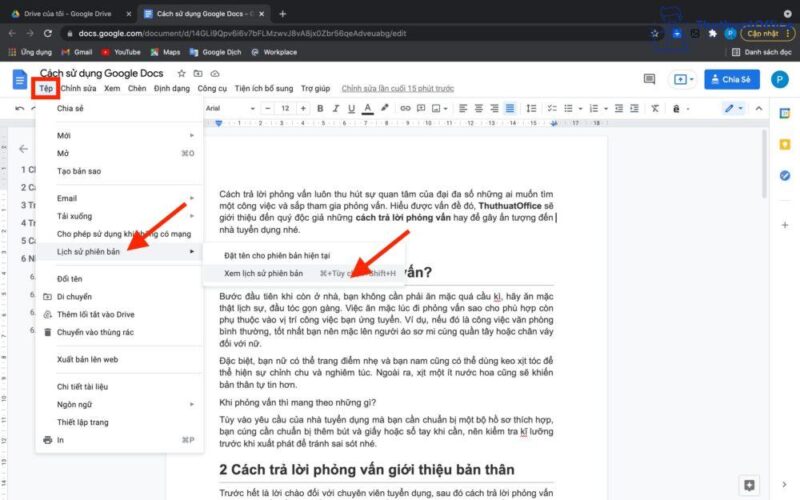Expand the Tải xuống submenu
The image size is (800, 500).
[x=119, y=216]
